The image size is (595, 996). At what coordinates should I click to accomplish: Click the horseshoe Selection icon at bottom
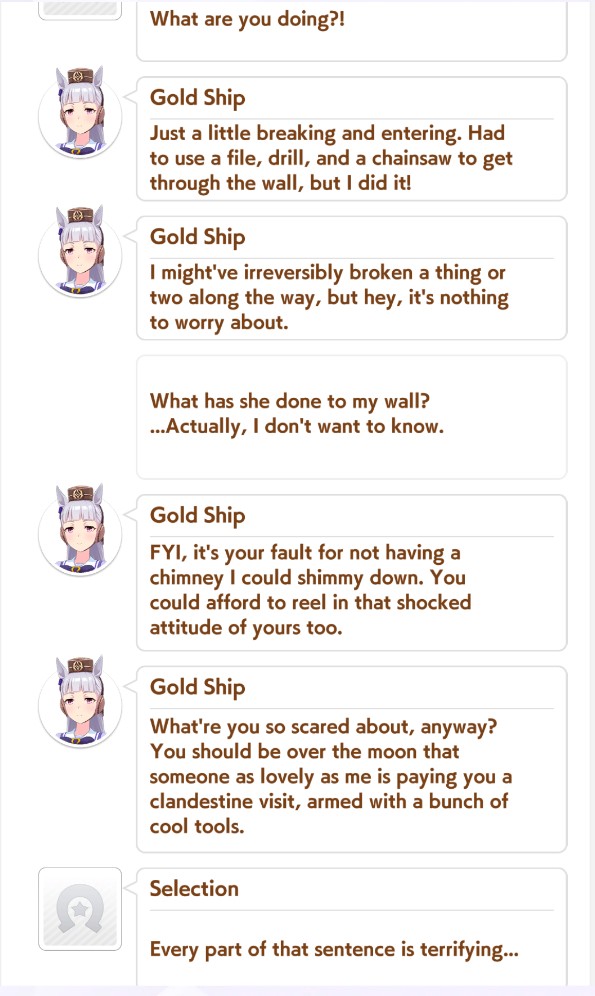pos(80,909)
